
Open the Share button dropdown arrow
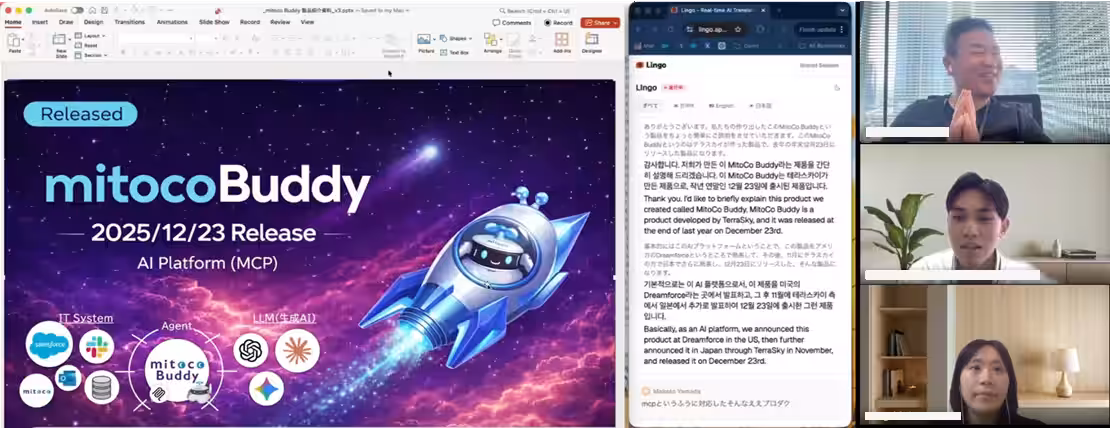pos(616,23)
